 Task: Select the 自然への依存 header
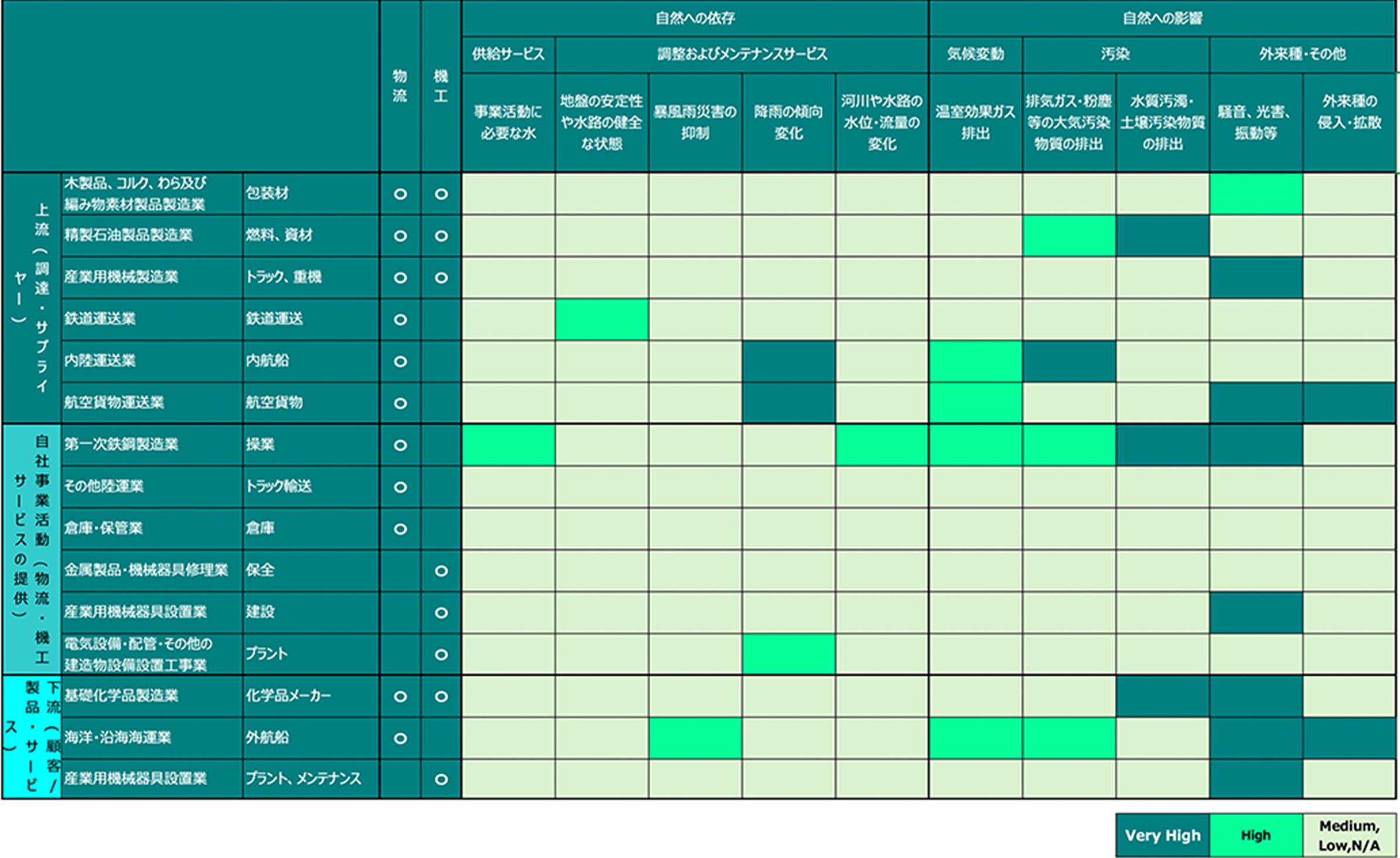[x=695, y=19]
